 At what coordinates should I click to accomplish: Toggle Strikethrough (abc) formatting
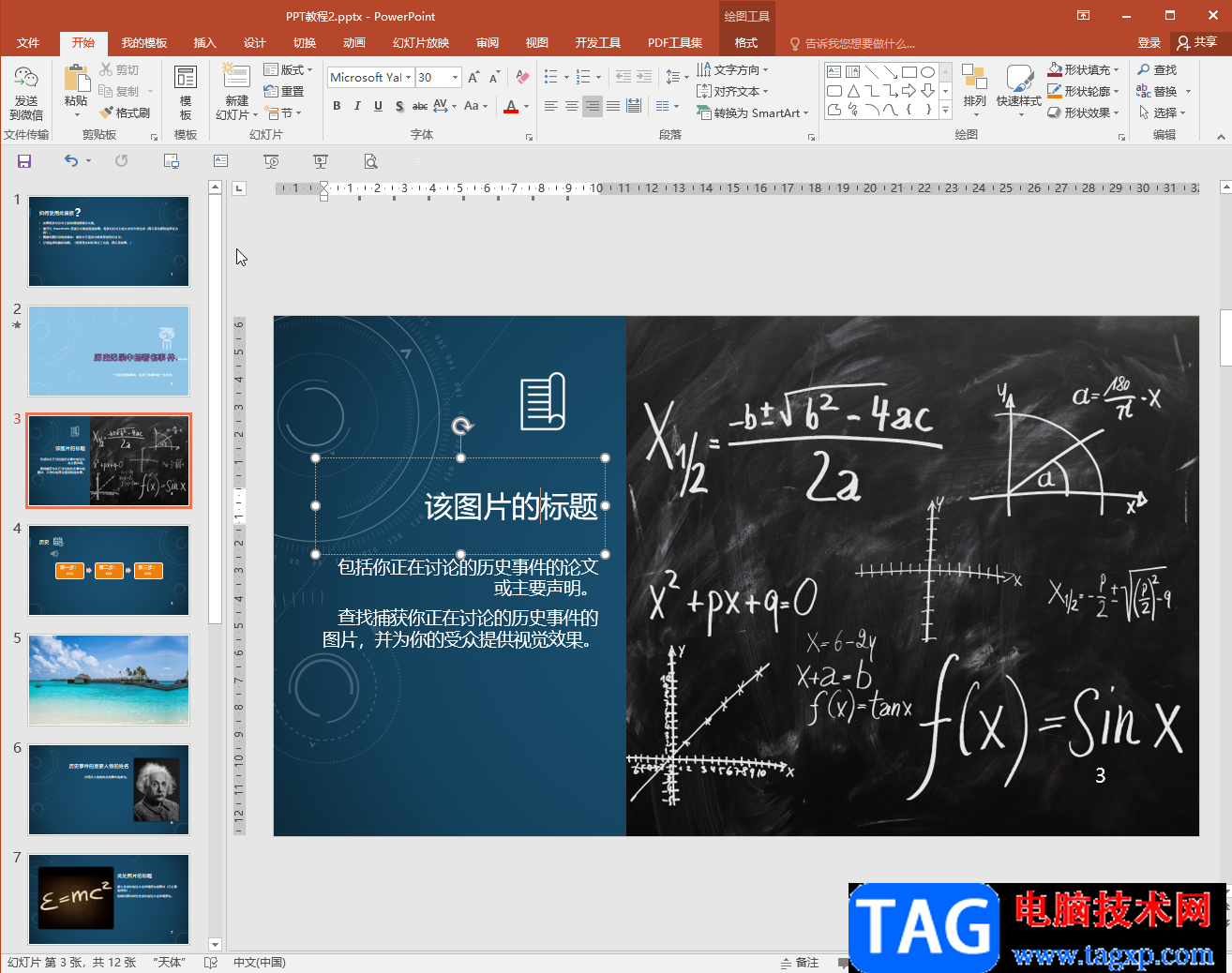pyautogui.click(x=420, y=106)
